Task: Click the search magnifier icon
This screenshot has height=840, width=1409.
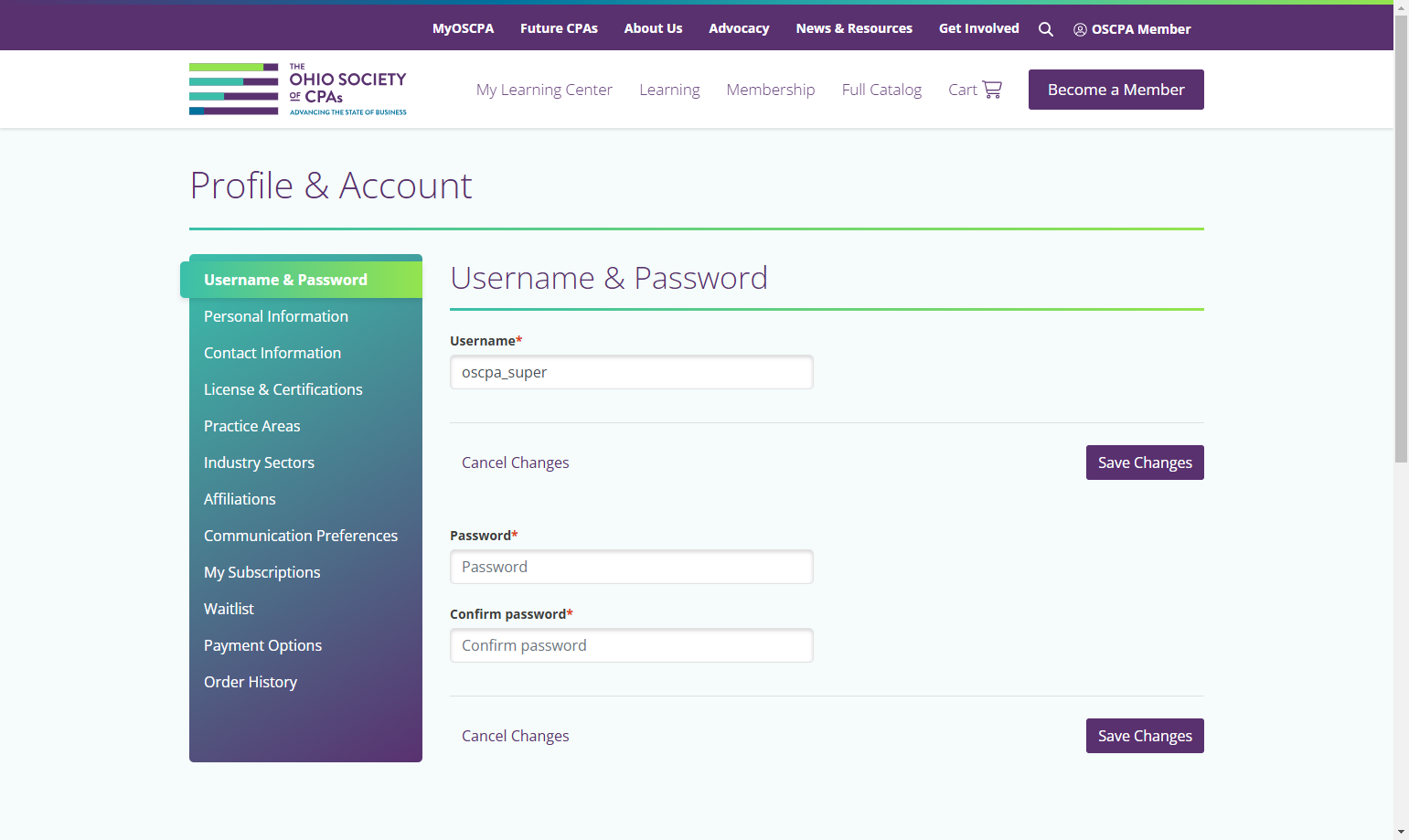Action: tap(1046, 29)
